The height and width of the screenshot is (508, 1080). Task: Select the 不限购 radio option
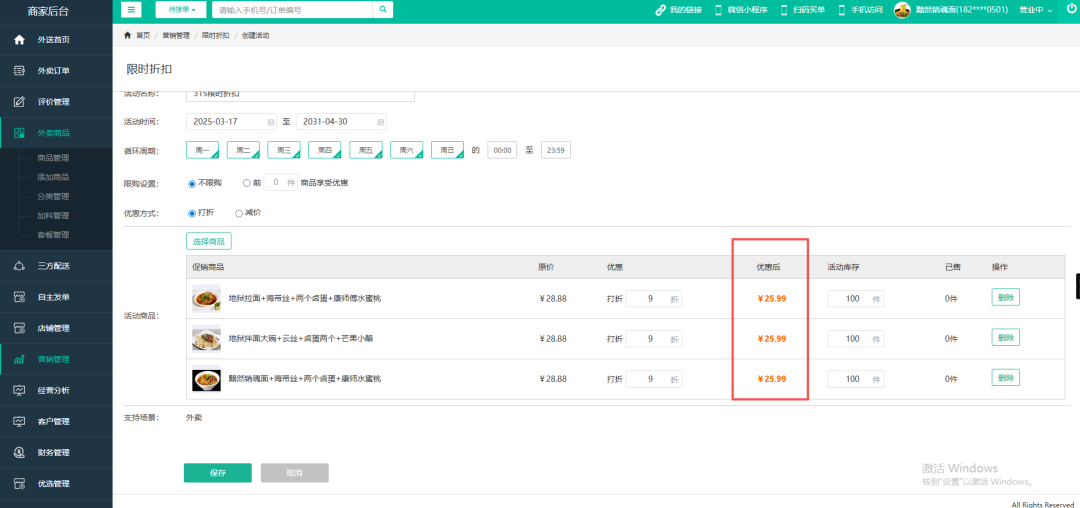tap(191, 184)
